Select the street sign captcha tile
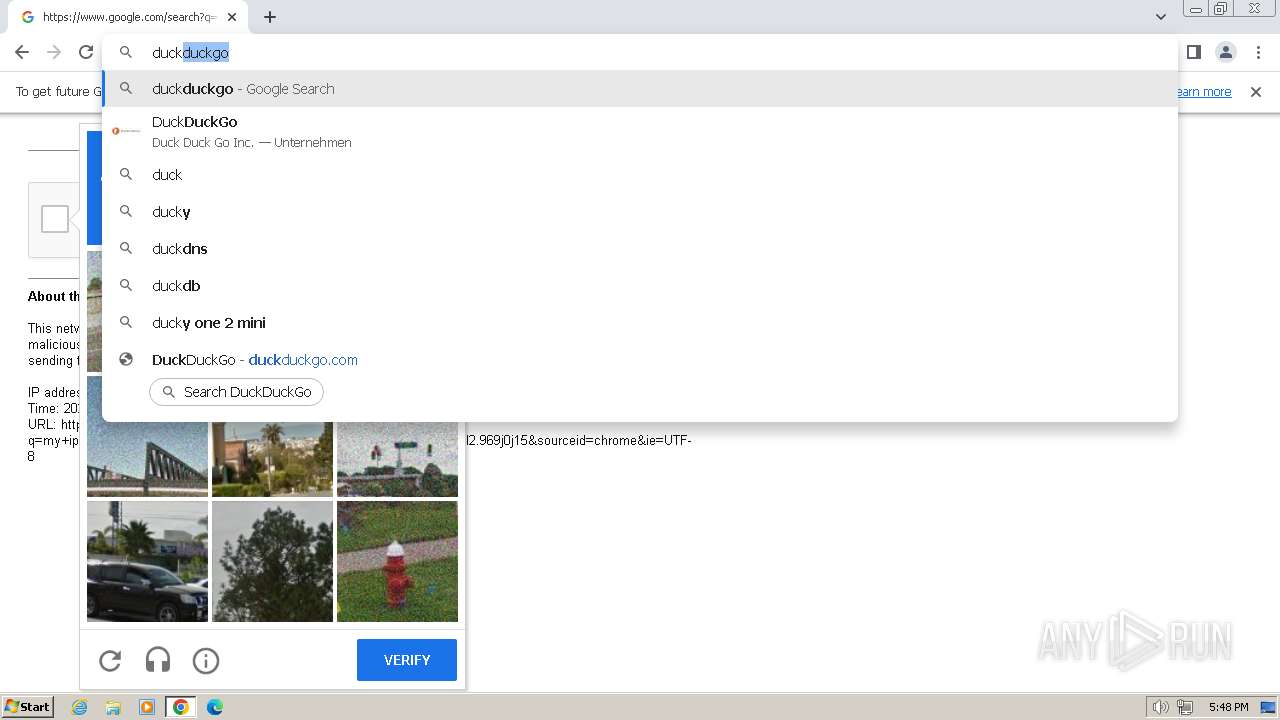This screenshot has width=1280, height=720. click(397, 459)
